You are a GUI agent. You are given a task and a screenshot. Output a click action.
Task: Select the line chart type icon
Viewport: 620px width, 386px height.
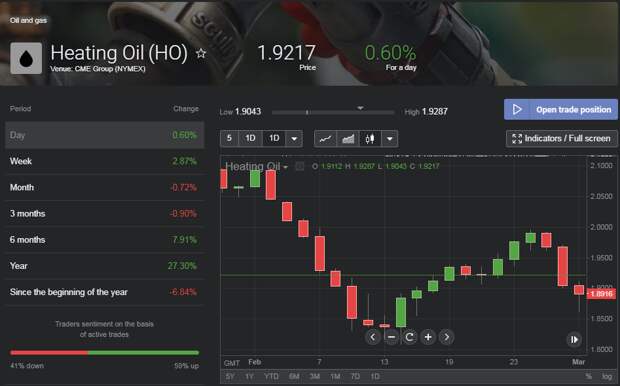[x=325, y=139]
